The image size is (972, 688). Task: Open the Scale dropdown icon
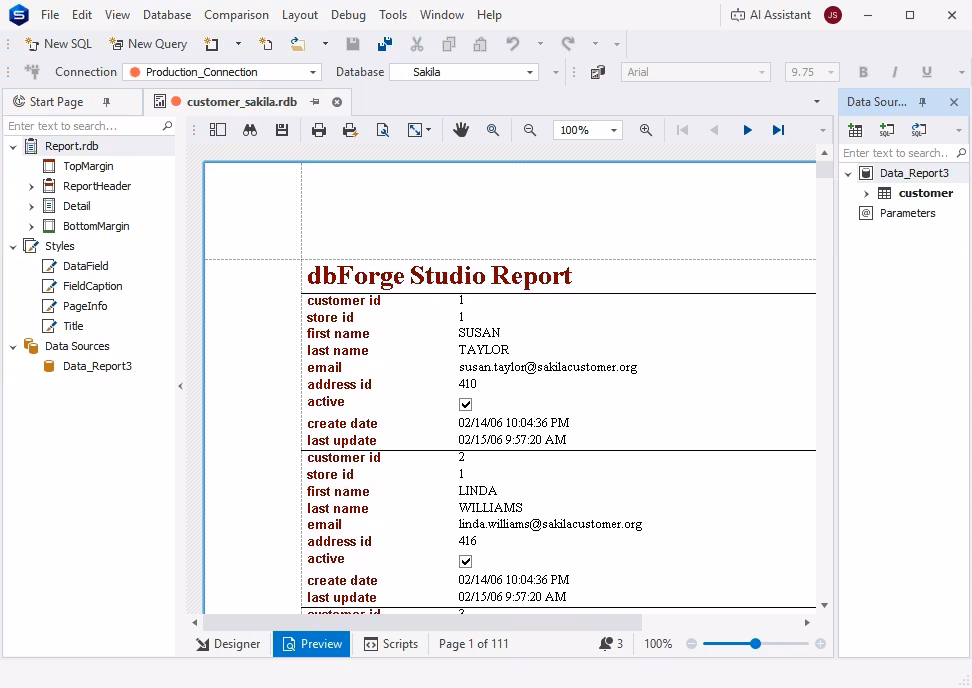419,130
